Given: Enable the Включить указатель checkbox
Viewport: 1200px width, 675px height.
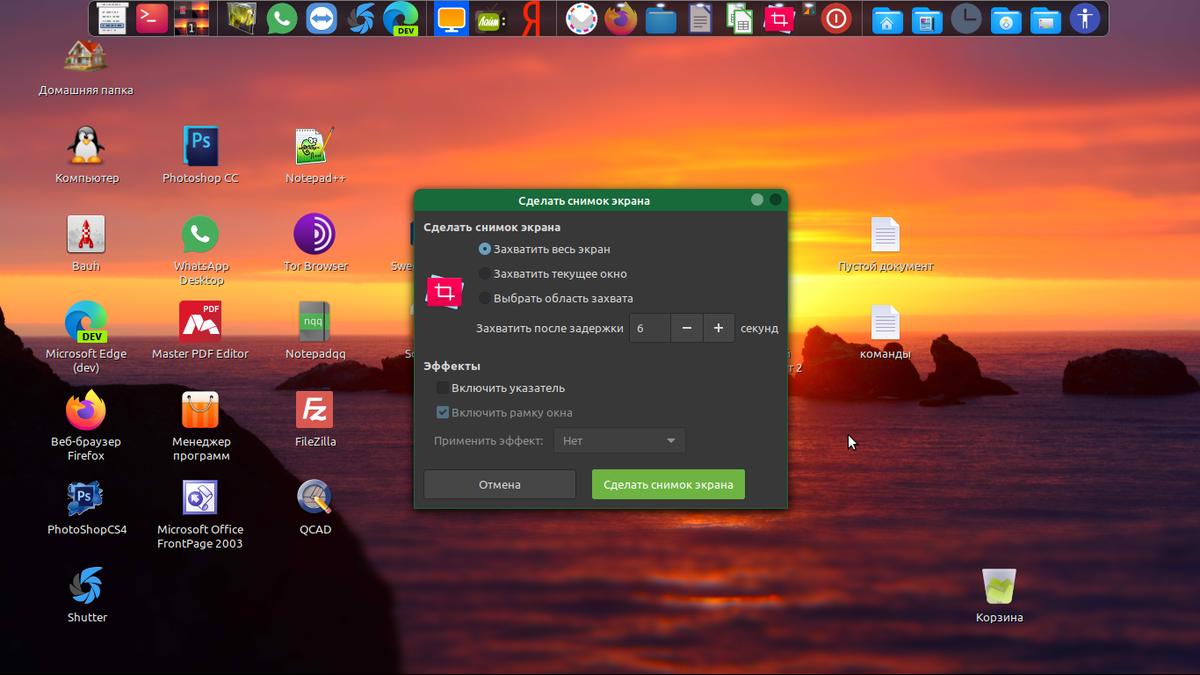Looking at the screenshot, I should (x=501, y=388).
